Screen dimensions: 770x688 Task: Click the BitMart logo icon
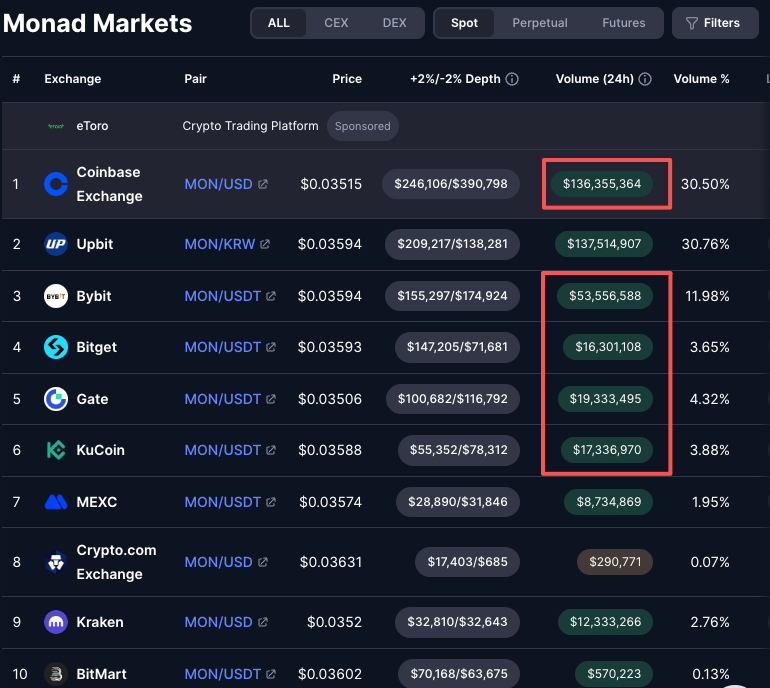coord(56,674)
